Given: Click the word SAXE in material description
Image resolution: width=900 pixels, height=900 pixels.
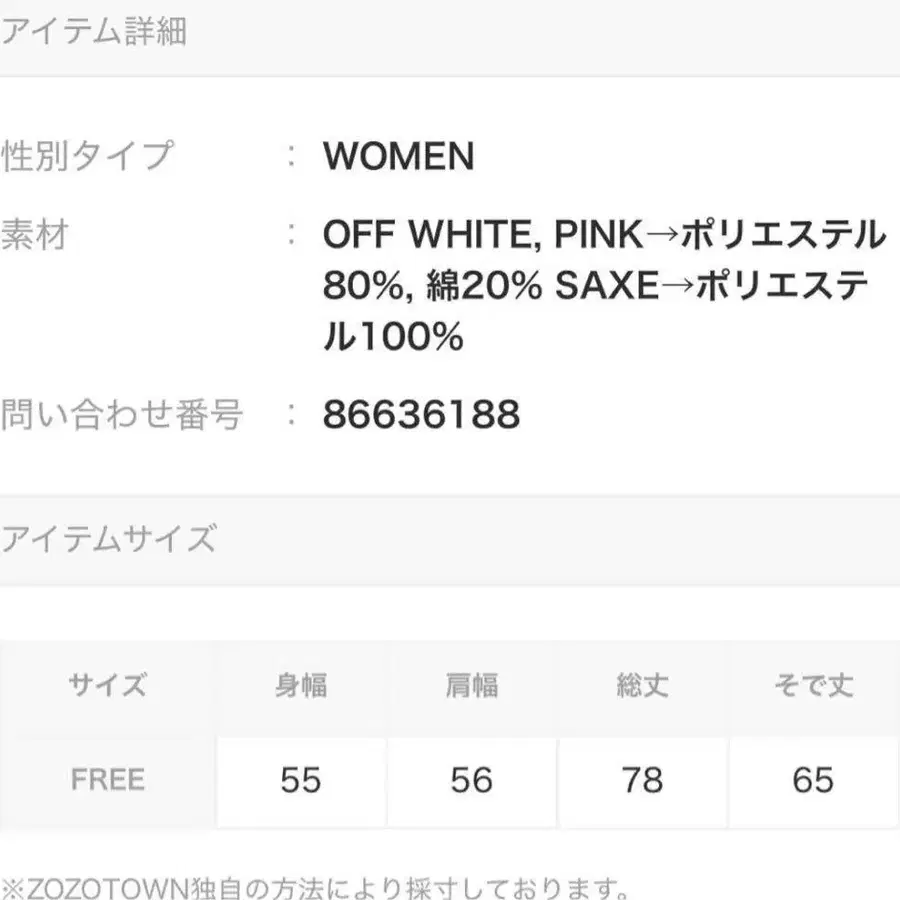Looking at the screenshot, I should (x=607, y=287).
